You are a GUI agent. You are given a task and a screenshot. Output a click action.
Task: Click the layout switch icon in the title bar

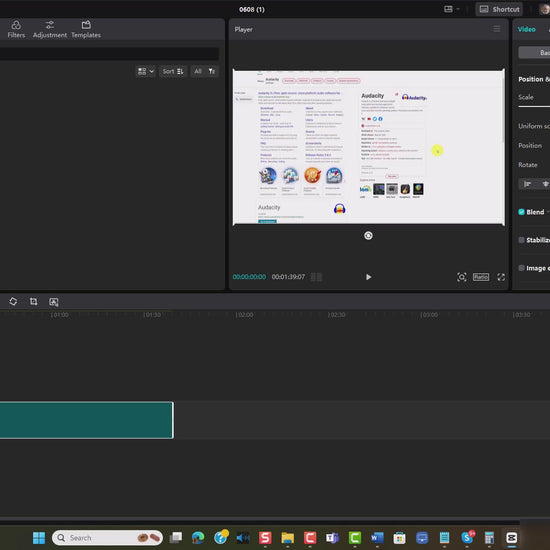tap(448, 9)
